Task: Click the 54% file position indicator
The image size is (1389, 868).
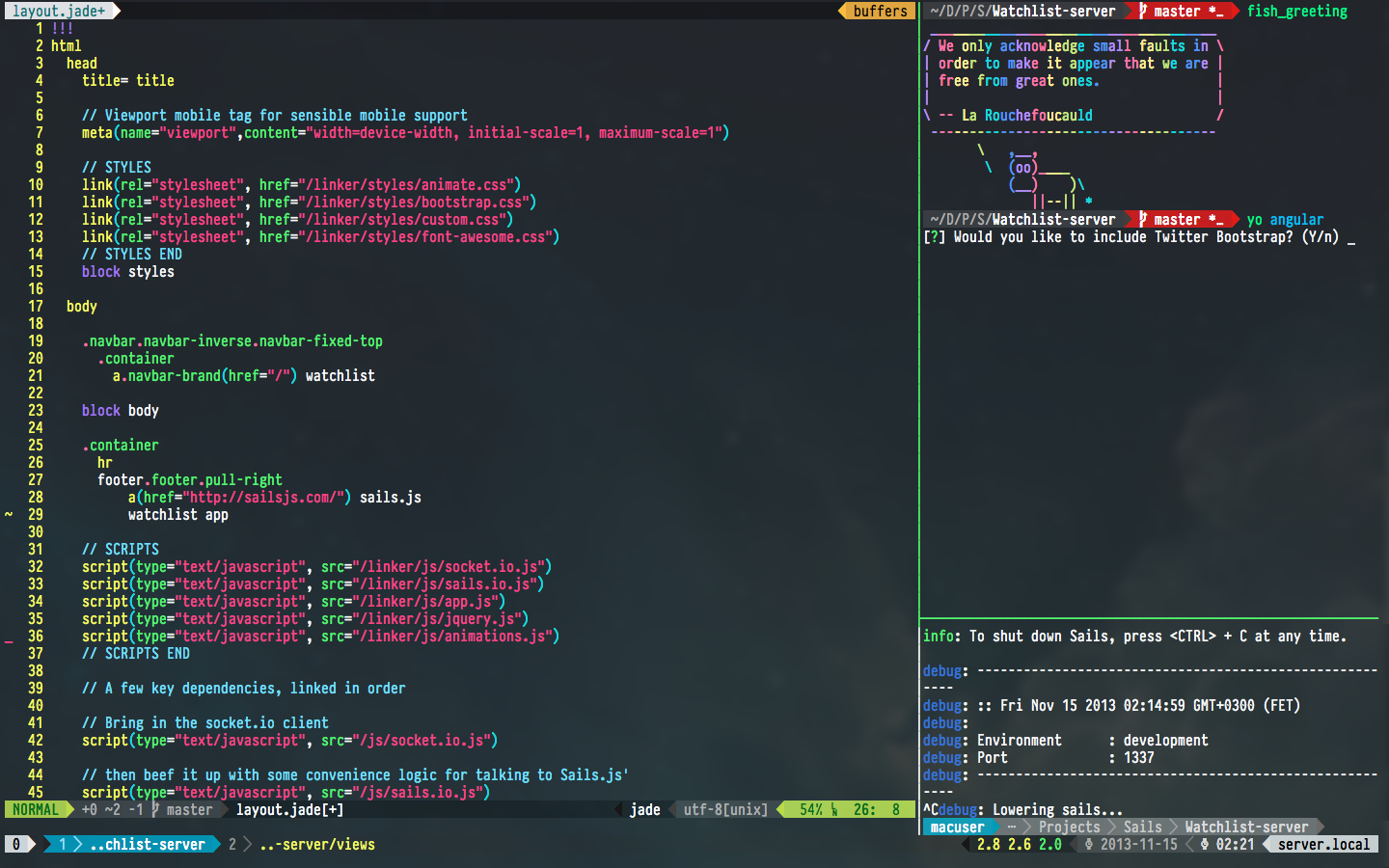Action: [x=811, y=809]
